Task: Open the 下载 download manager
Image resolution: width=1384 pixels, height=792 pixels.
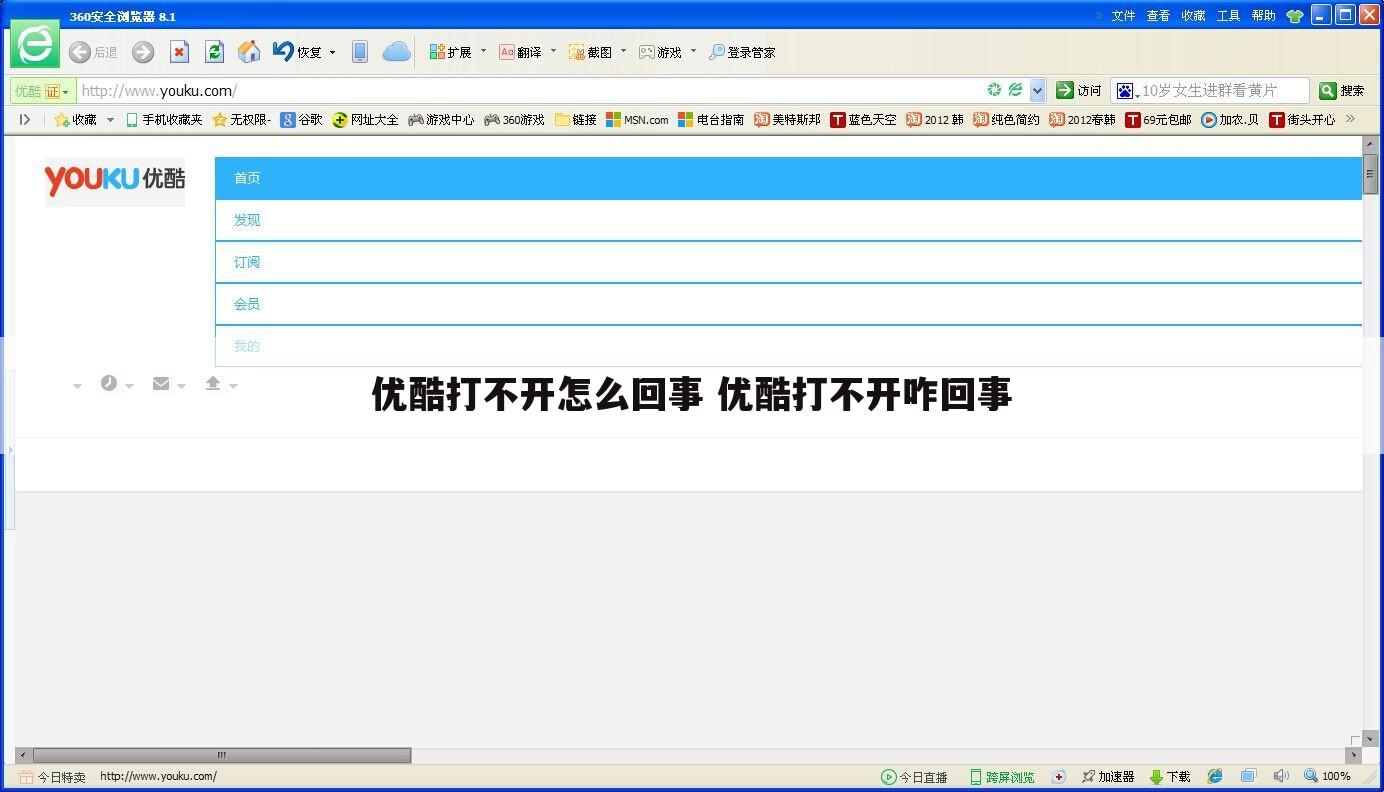Action: pos(1170,777)
